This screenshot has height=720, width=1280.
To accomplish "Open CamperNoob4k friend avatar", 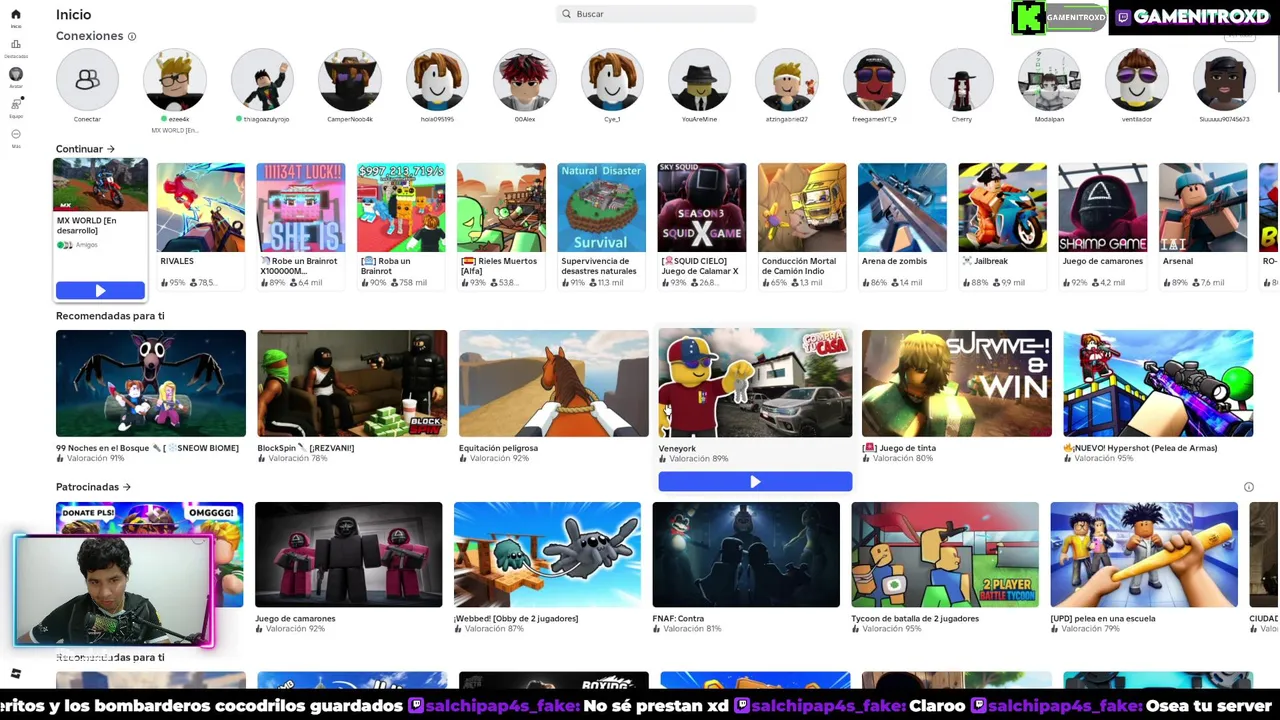I will 350,79.
